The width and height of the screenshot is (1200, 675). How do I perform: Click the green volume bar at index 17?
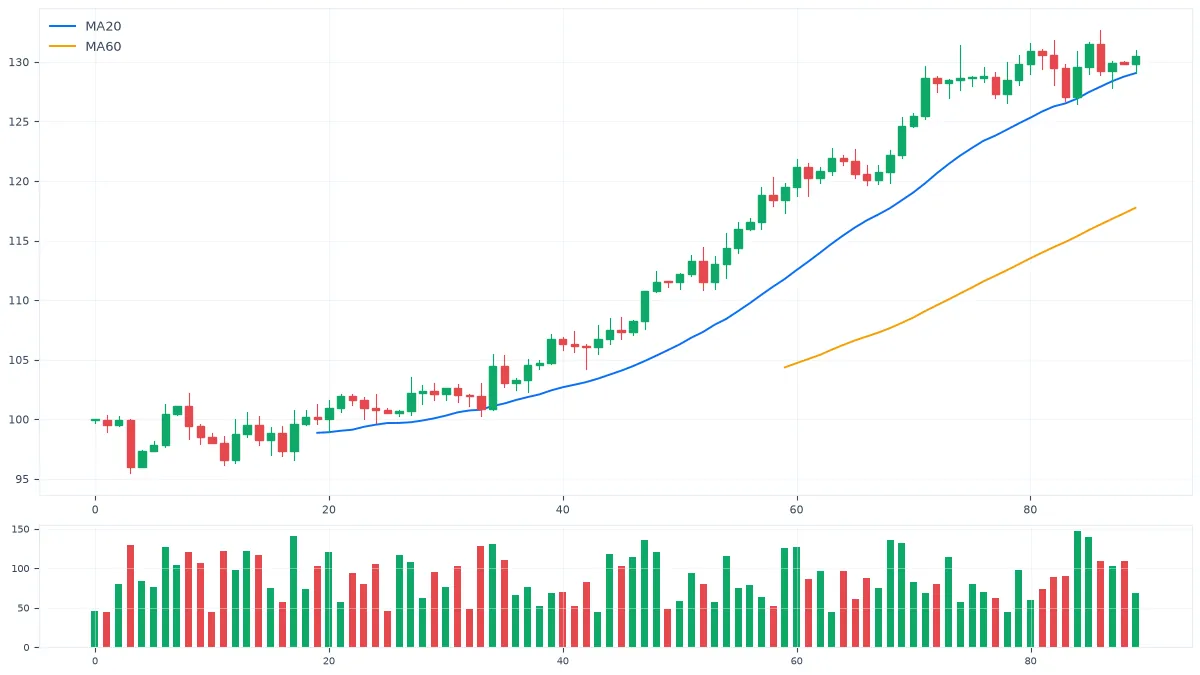294,592
